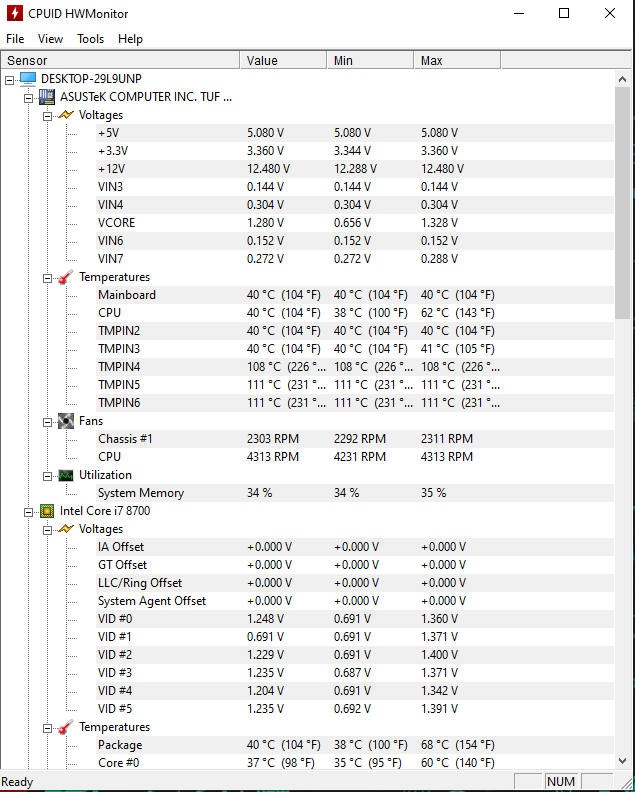Screen dimensions: 635x792
Task: Click the vertical scrollbar thumb
Action: (622, 203)
